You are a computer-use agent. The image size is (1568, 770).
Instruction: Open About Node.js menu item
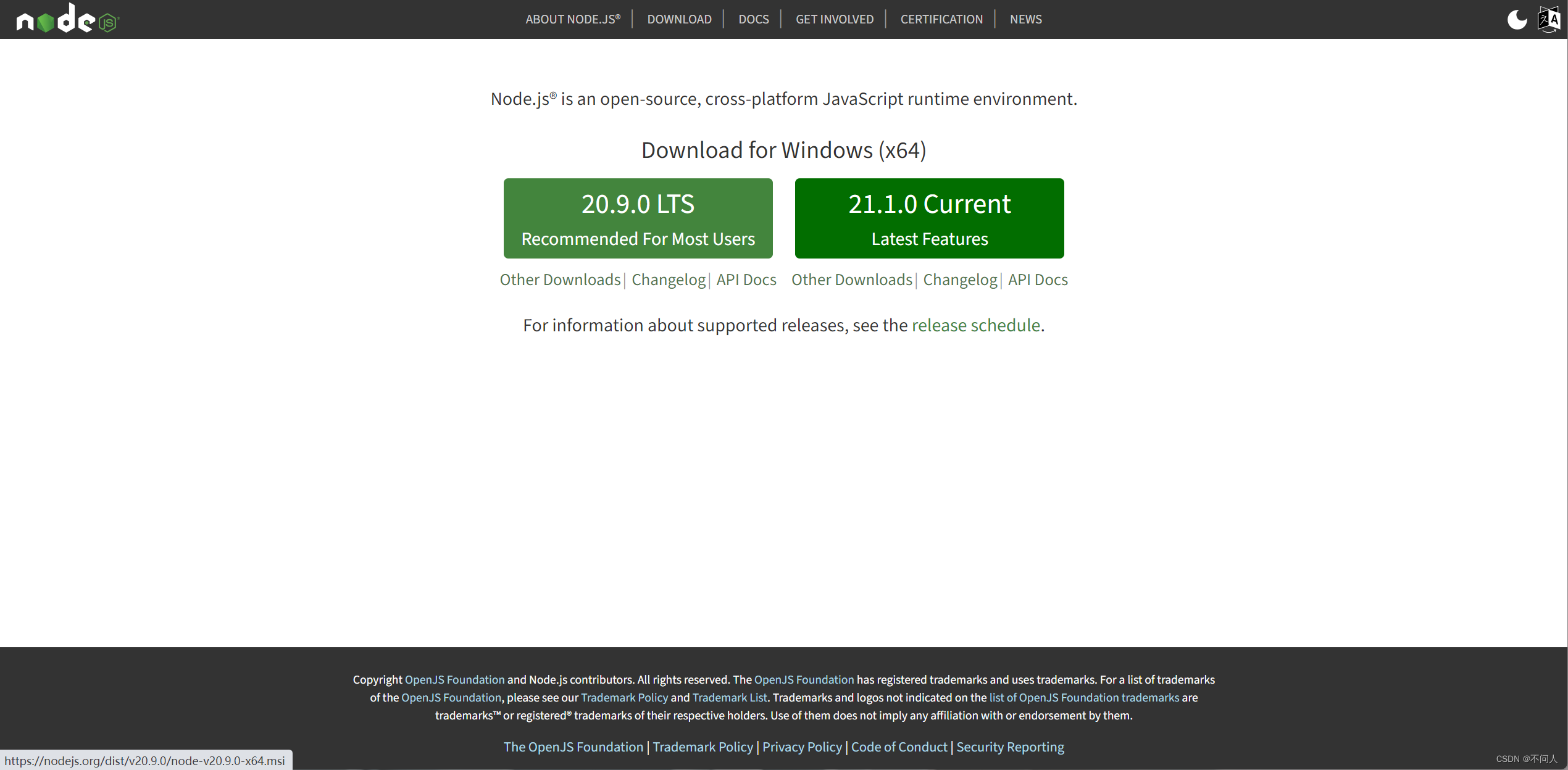tap(572, 19)
